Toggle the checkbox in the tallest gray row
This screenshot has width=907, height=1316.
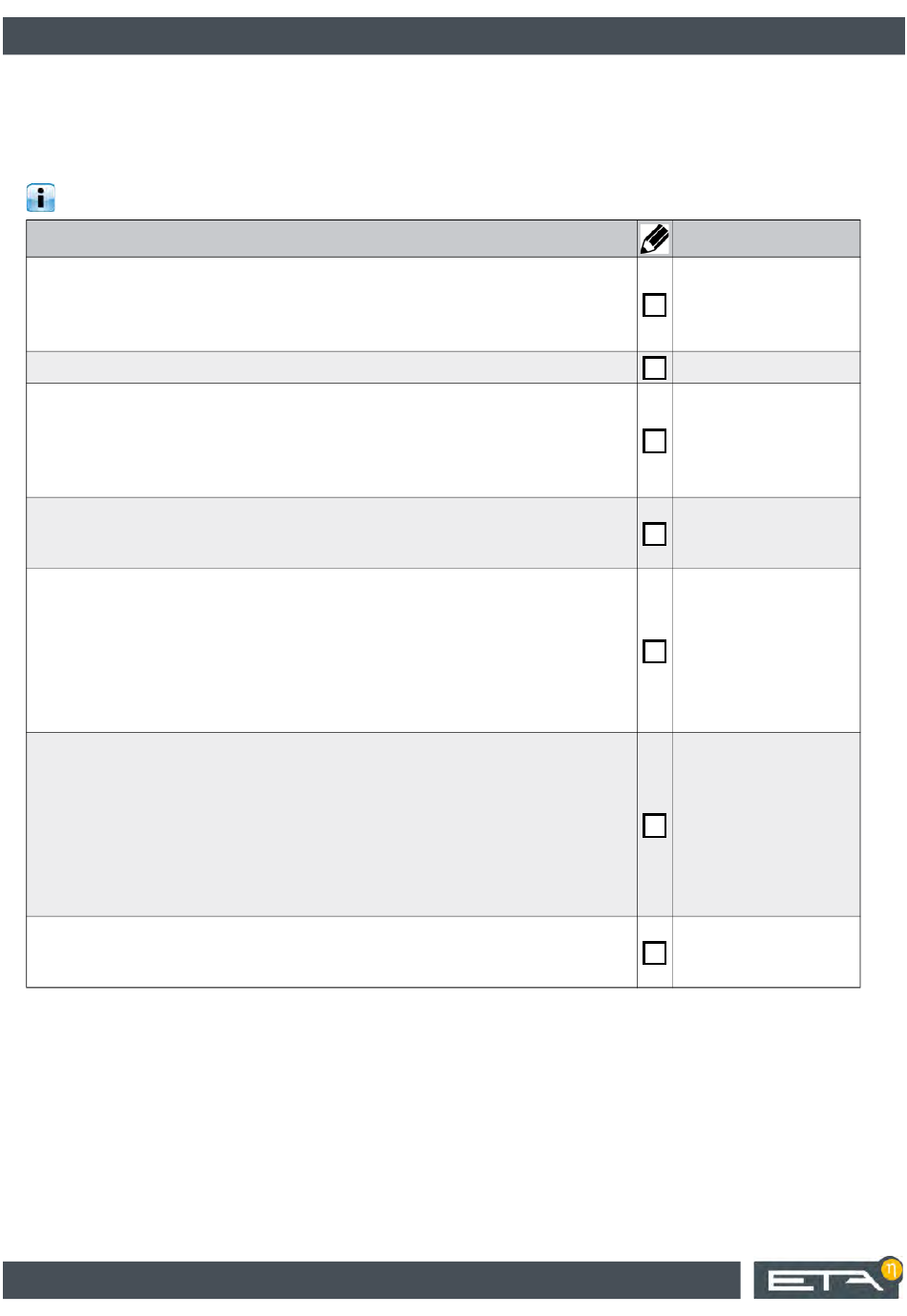[x=655, y=825]
